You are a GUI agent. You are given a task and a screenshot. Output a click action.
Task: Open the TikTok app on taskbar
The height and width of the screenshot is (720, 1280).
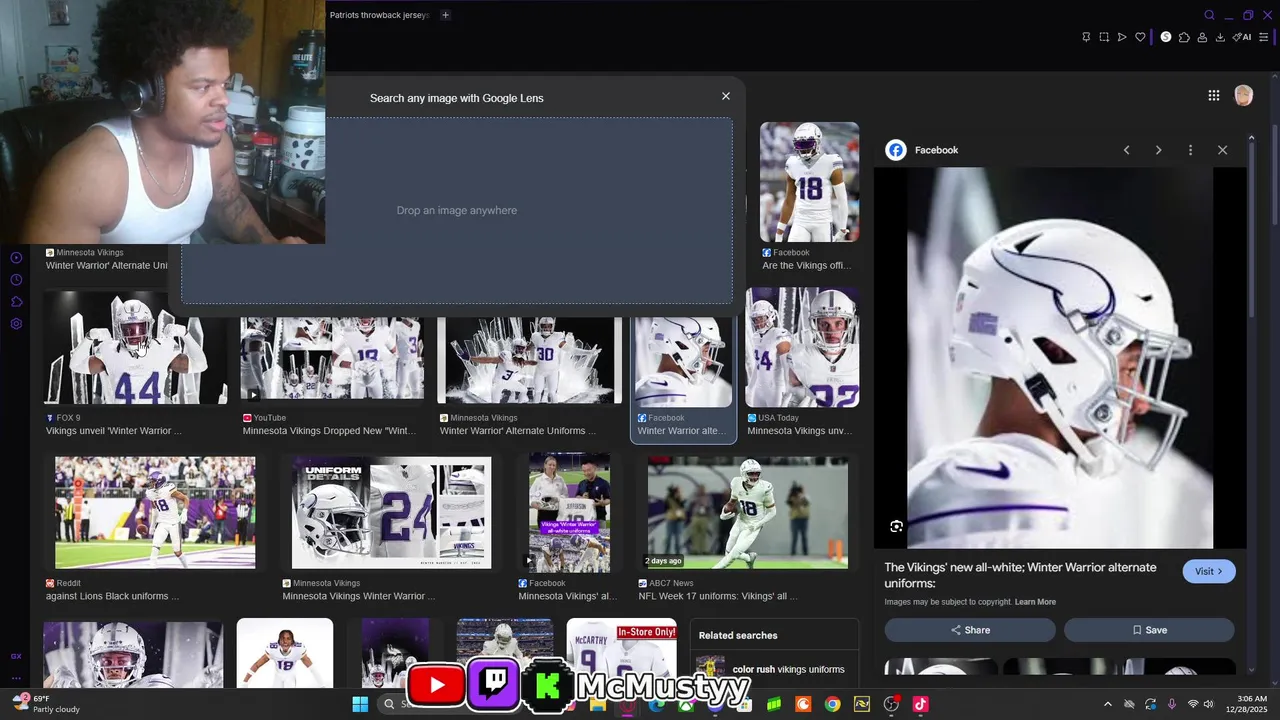[920, 704]
